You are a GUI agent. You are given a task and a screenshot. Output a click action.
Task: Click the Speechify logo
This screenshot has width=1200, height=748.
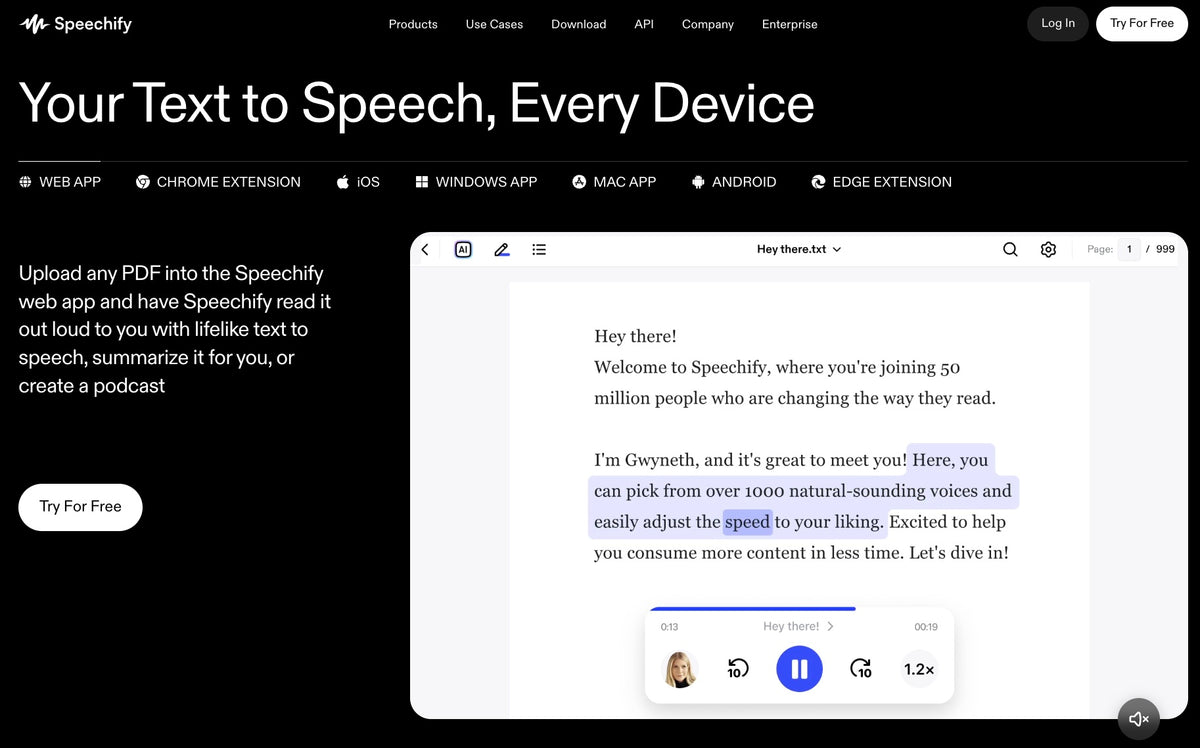76,24
